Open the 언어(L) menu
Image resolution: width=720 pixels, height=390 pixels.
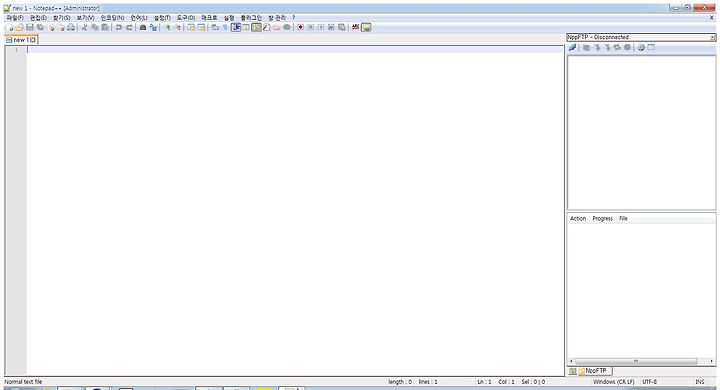139,17
